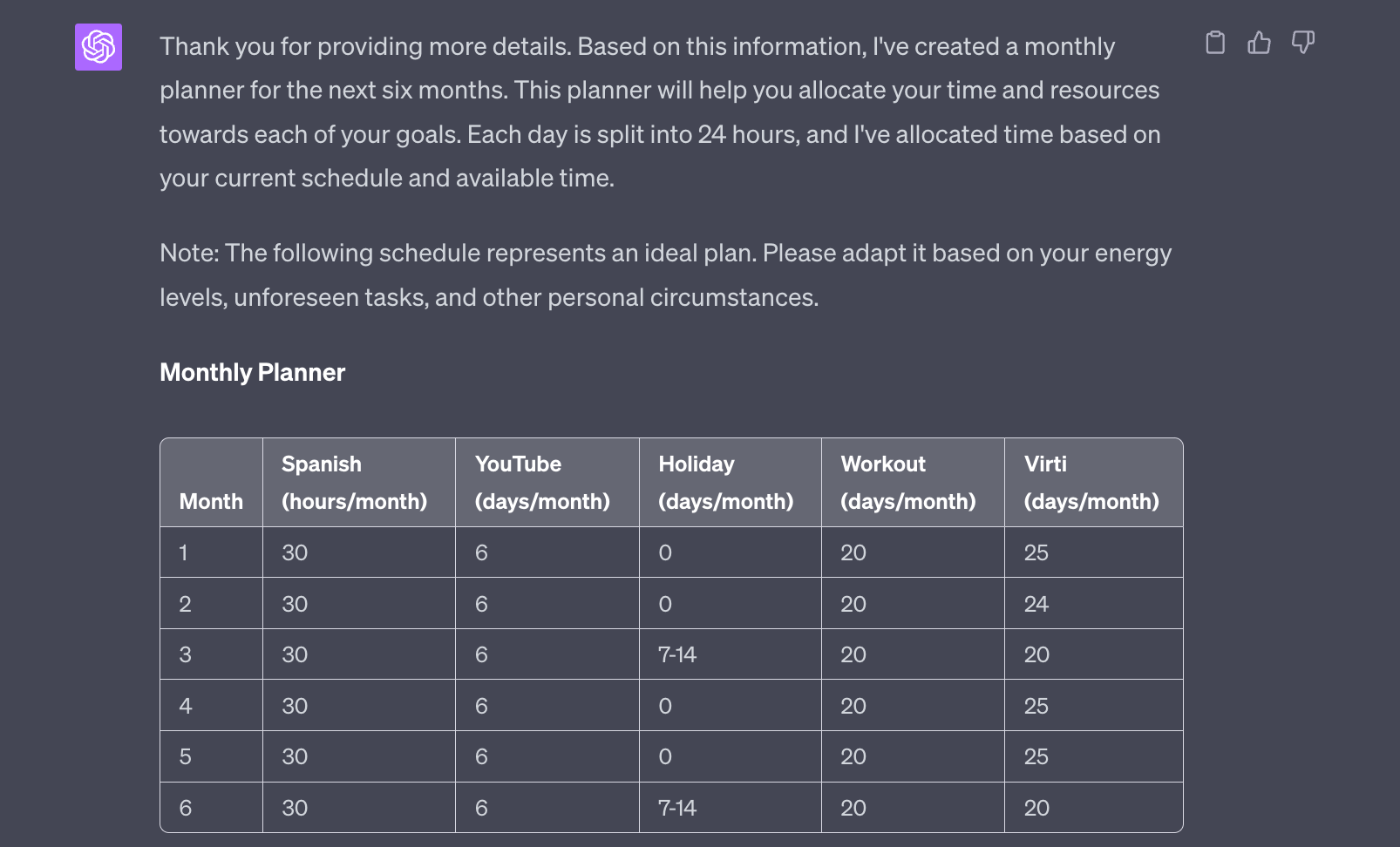Select the Virti value 24 in month 2
The height and width of the screenshot is (847, 1400).
[x=1037, y=603]
